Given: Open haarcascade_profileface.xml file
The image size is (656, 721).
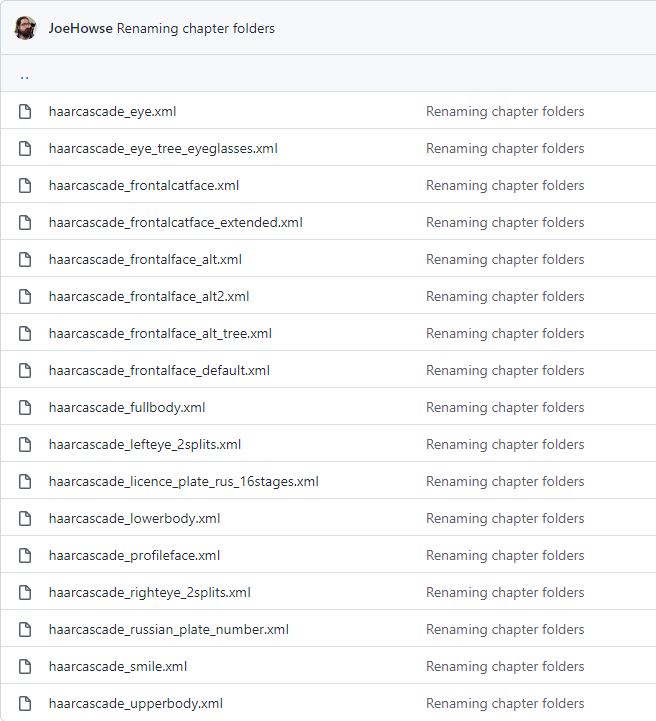Looking at the screenshot, I should pyautogui.click(x=135, y=555).
